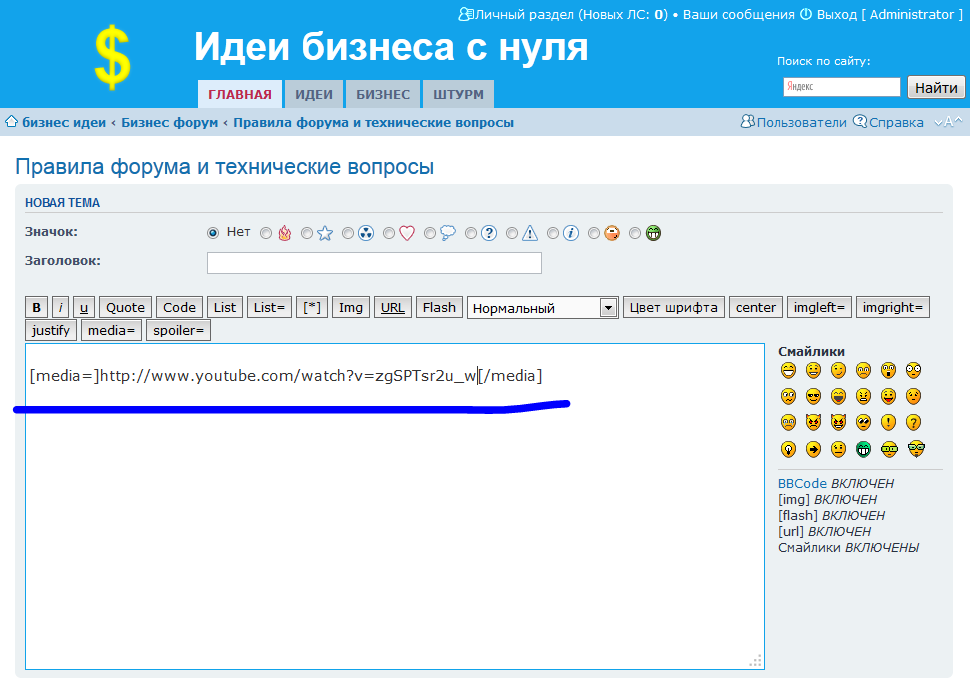970x682 pixels.
Task: Choose the red heart topic icon radio
Action: [389, 234]
